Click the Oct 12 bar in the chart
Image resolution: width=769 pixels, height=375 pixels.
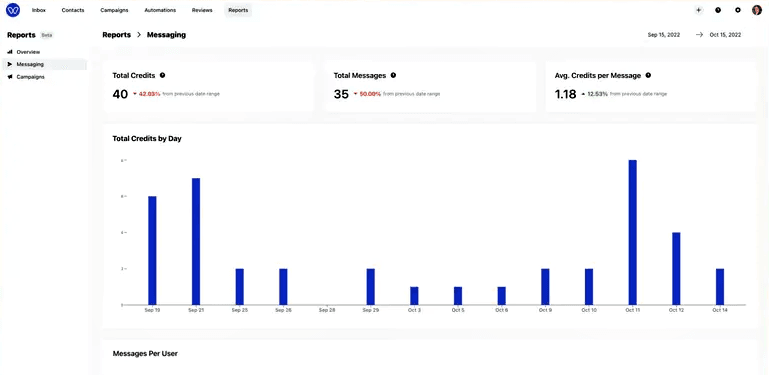click(x=676, y=269)
